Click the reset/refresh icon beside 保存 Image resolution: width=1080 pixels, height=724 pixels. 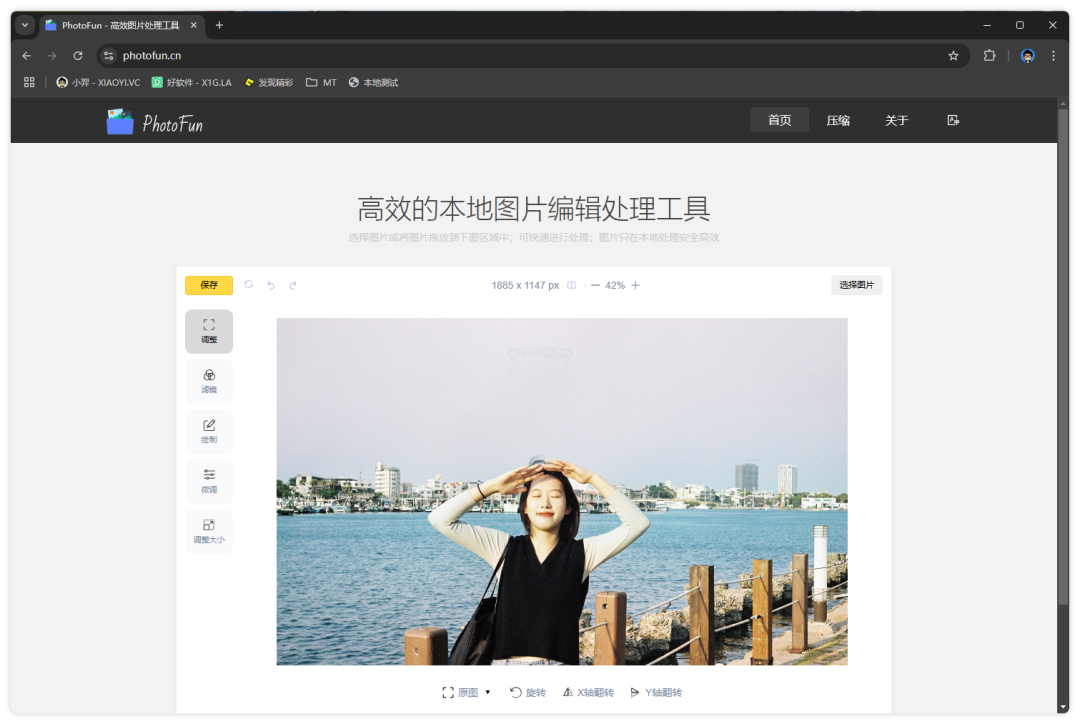pyautogui.click(x=249, y=285)
